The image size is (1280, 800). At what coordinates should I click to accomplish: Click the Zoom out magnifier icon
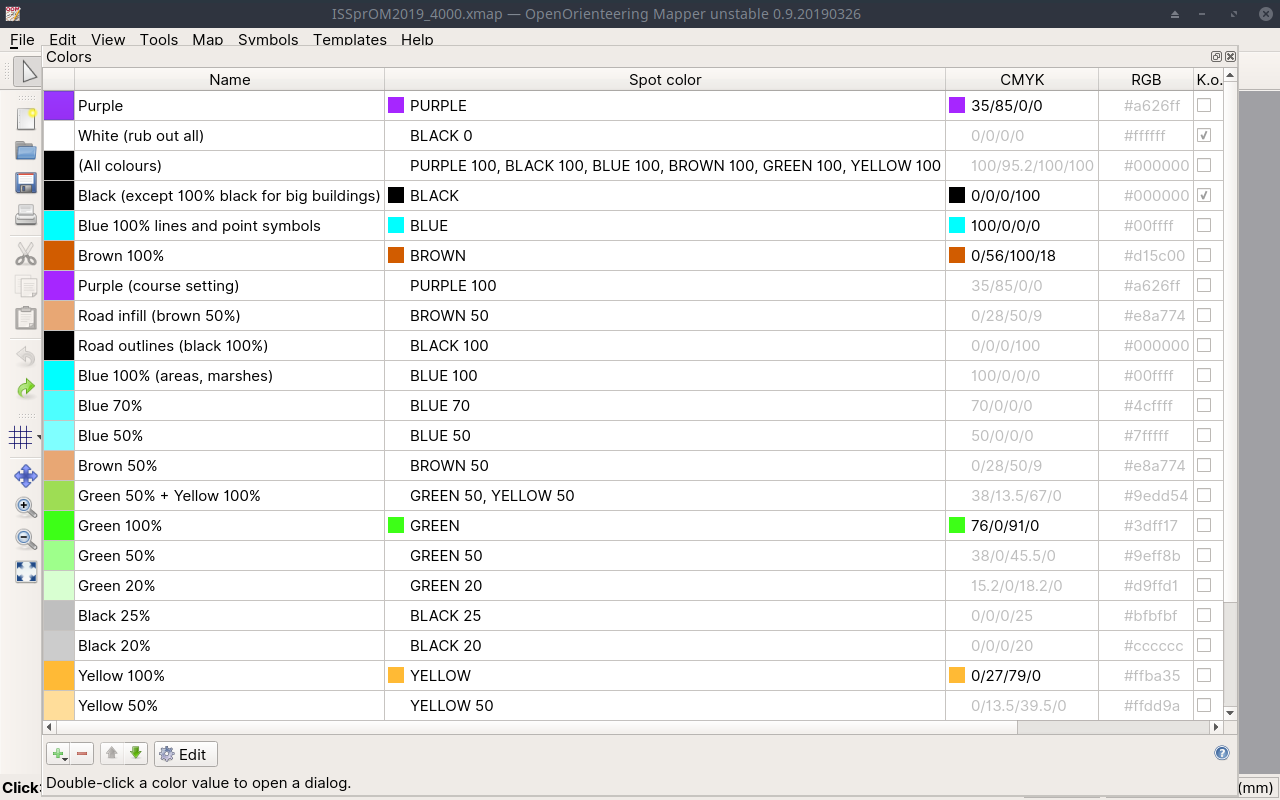coord(26,539)
